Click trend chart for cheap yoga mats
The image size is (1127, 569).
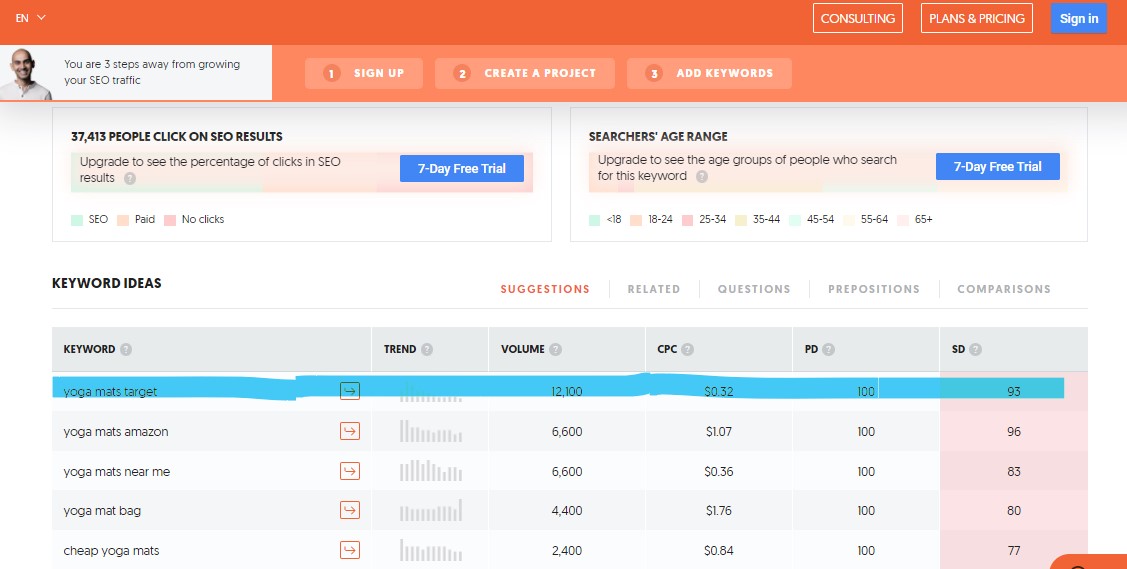pos(431,550)
